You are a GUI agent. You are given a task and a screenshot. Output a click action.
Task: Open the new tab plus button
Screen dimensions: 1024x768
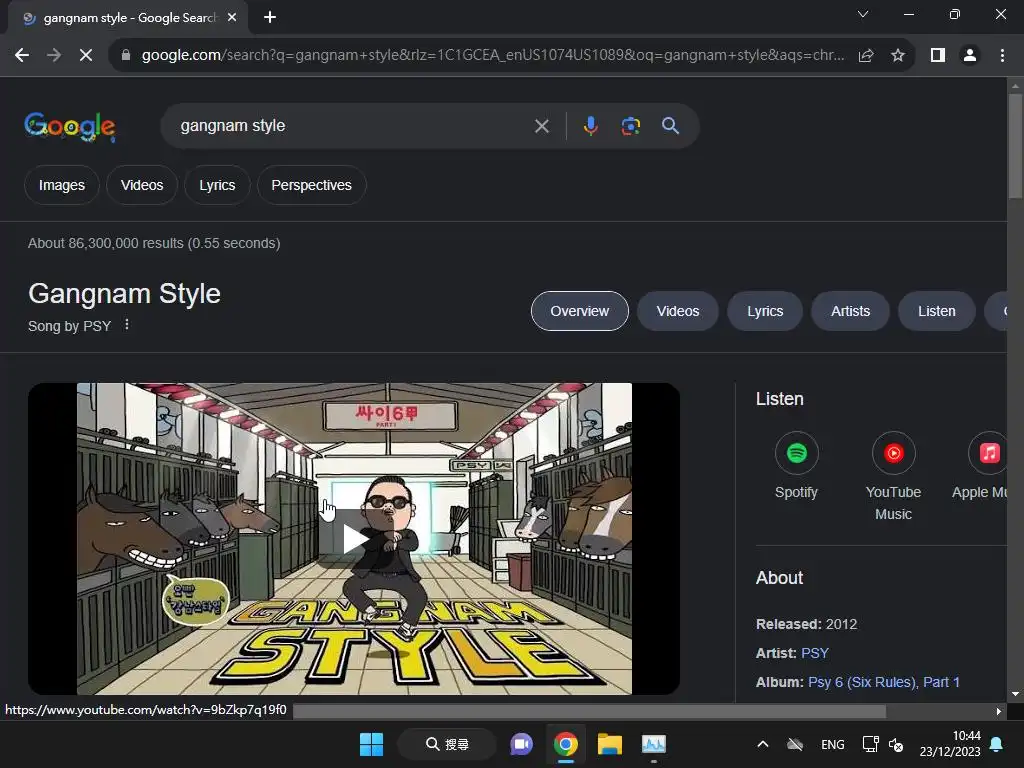(x=270, y=18)
